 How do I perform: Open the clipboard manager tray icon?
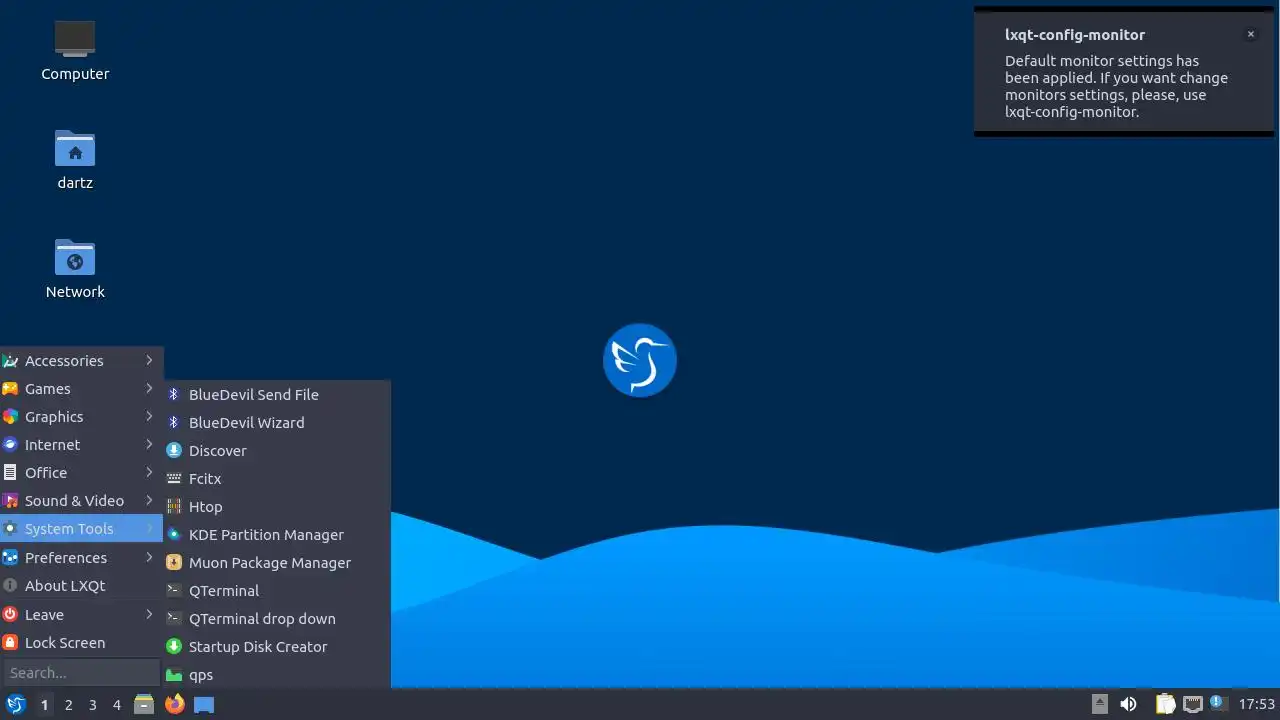(1165, 704)
